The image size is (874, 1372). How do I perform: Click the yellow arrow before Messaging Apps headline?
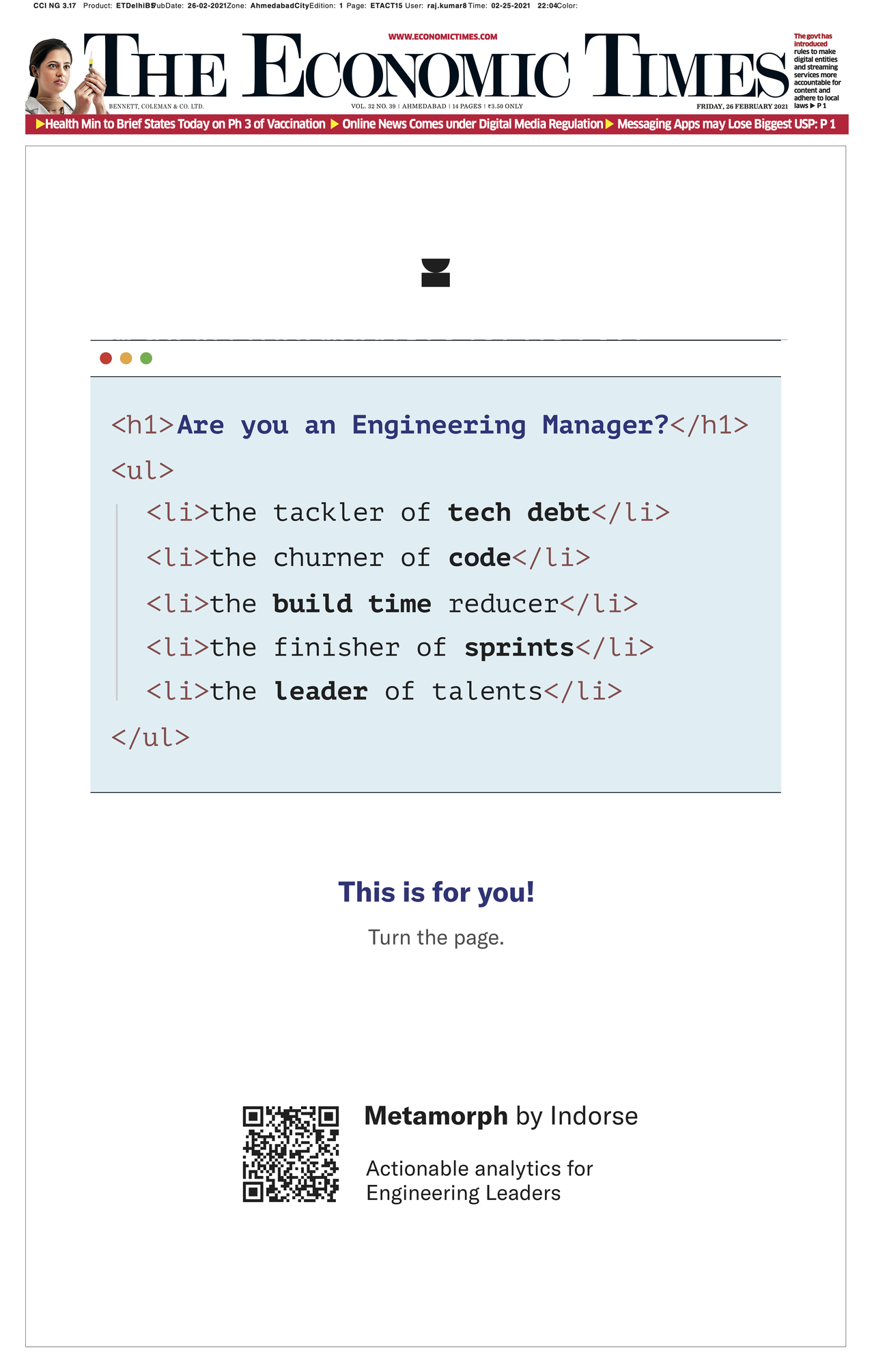pyautogui.click(x=610, y=124)
